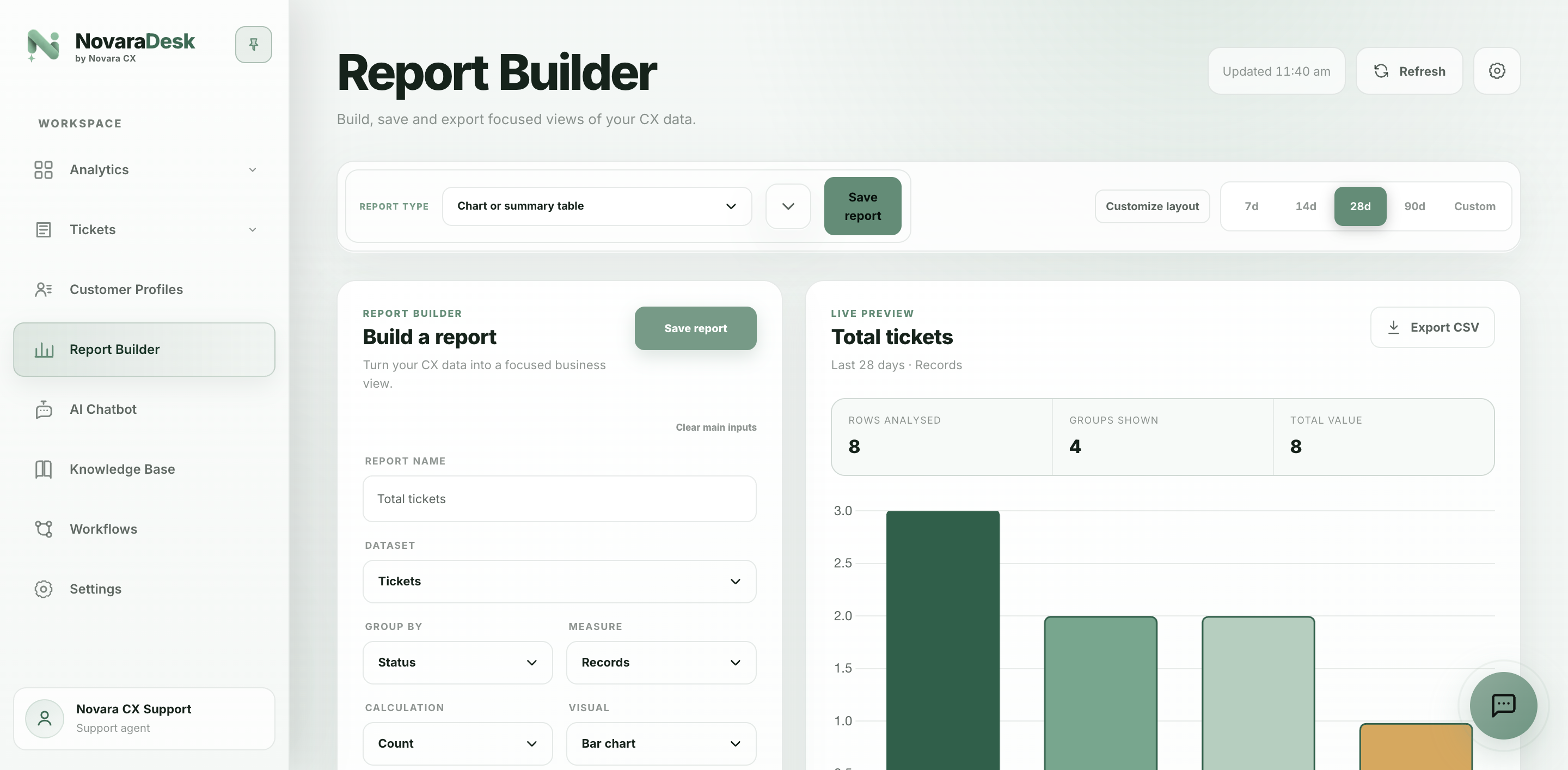Open Settings from the sidebar
The width and height of the screenshot is (1568, 770).
[x=144, y=589]
